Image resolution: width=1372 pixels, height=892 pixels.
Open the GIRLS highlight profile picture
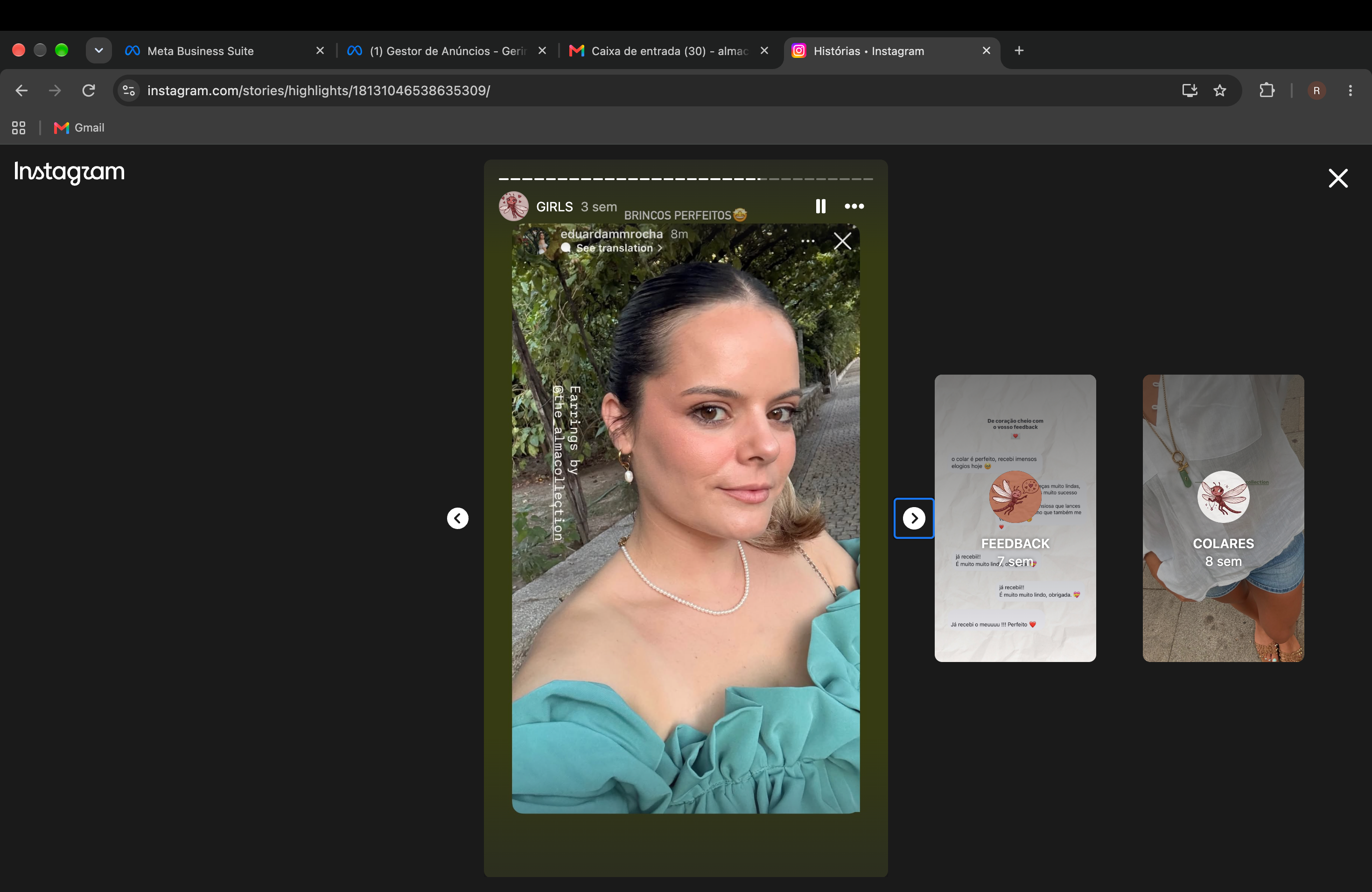pos(513,206)
